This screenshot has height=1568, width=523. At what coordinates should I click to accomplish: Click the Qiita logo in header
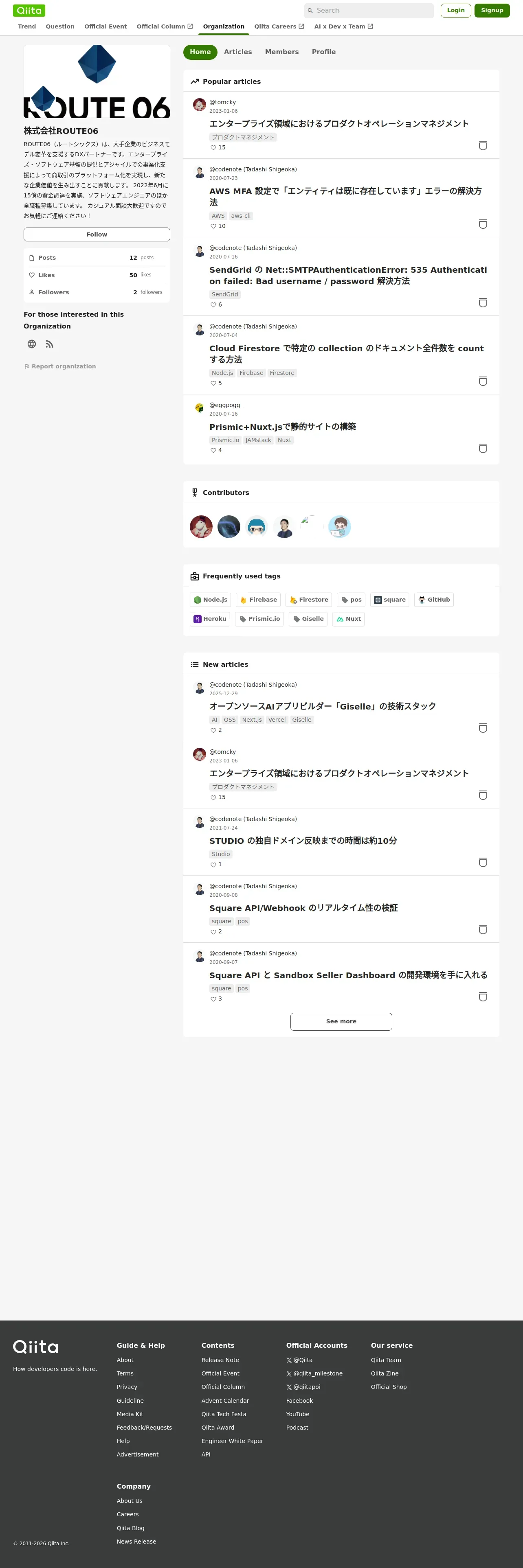click(29, 10)
